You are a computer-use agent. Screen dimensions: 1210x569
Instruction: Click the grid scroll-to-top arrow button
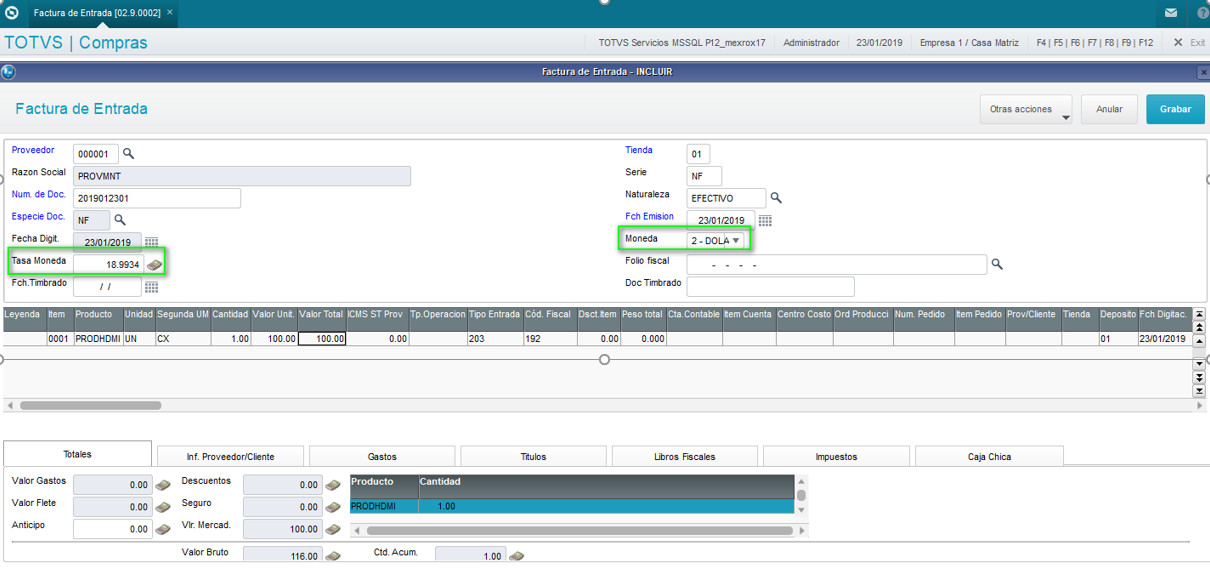1199,314
